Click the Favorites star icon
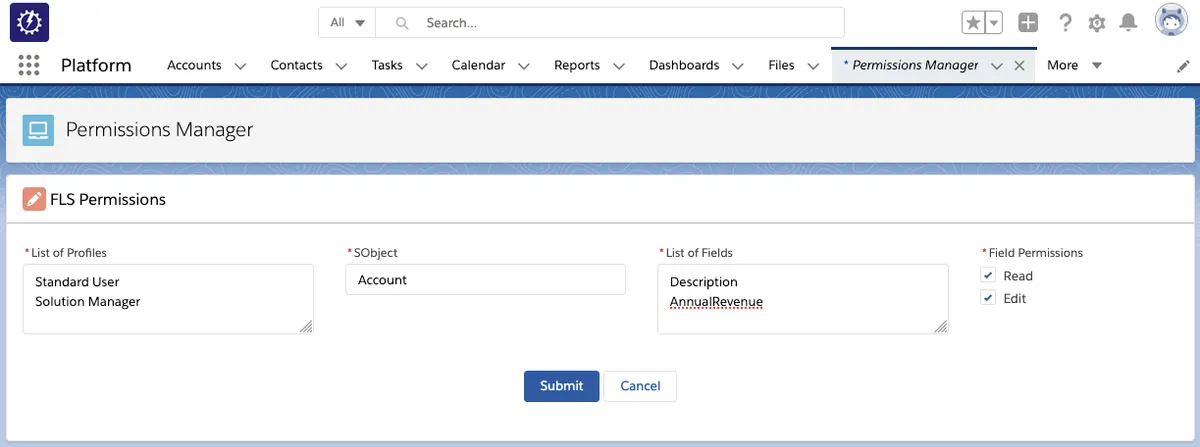This screenshot has height=447, width=1200. tap(973, 22)
